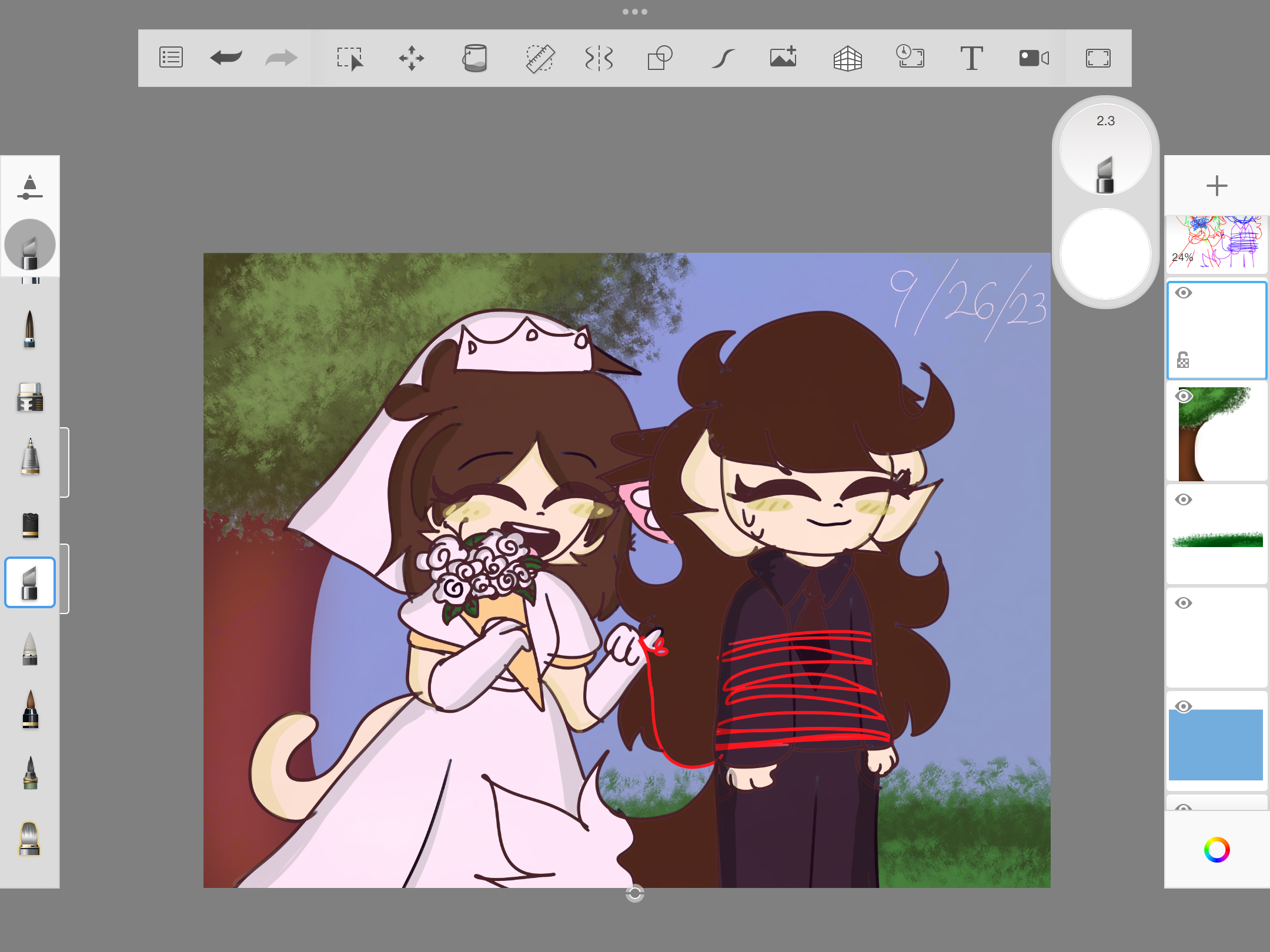Toggle transparency lock on selected layer
The width and height of the screenshot is (1270, 952).
pyautogui.click(x=1183, y=360)
